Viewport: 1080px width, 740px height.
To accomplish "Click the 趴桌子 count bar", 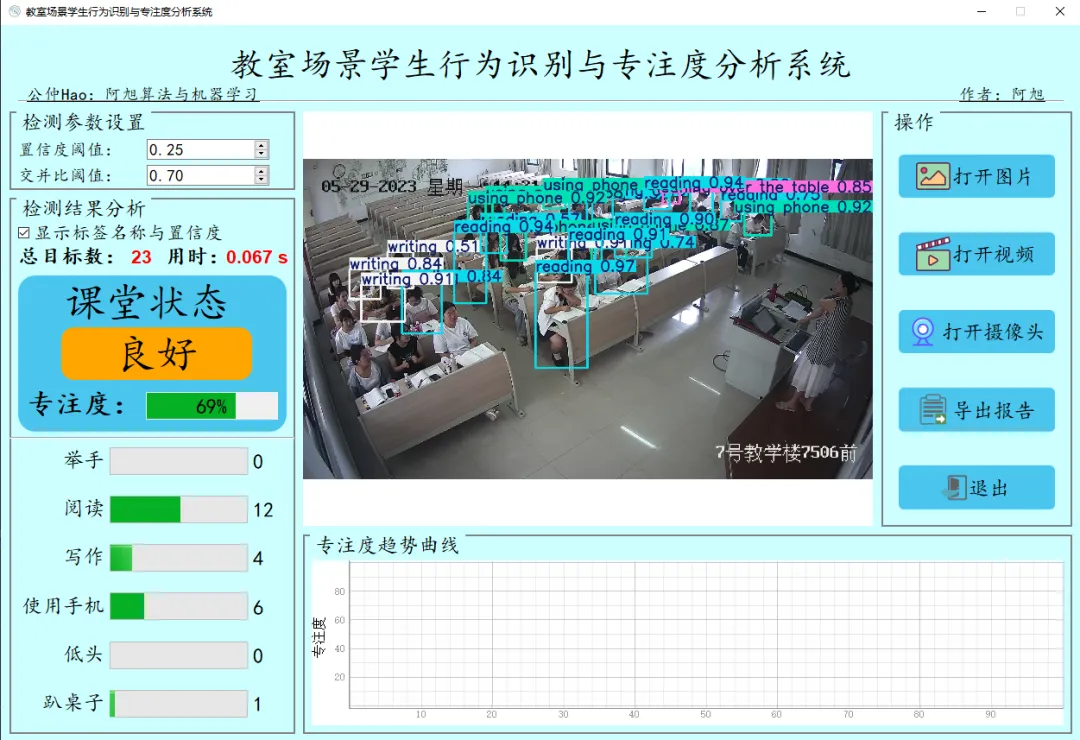I will point(179,703).
